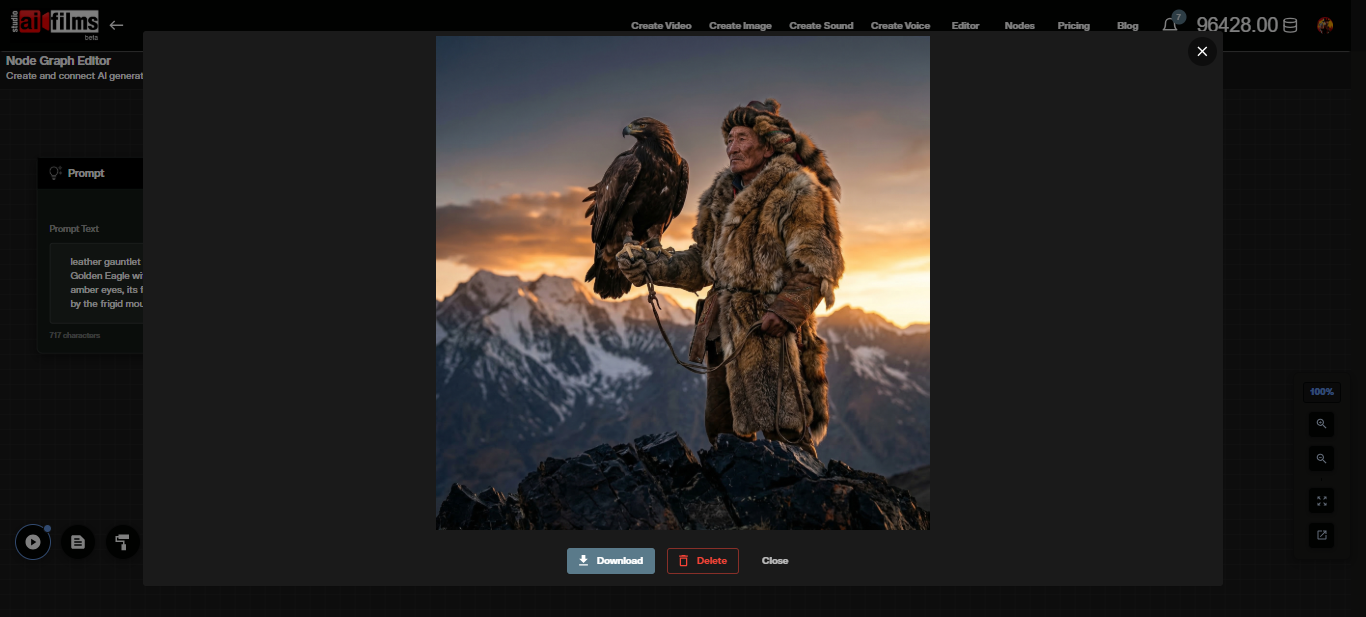The image size is (1366, 617).
Task: Open the graph in a new window
Action: point(1321,535)
